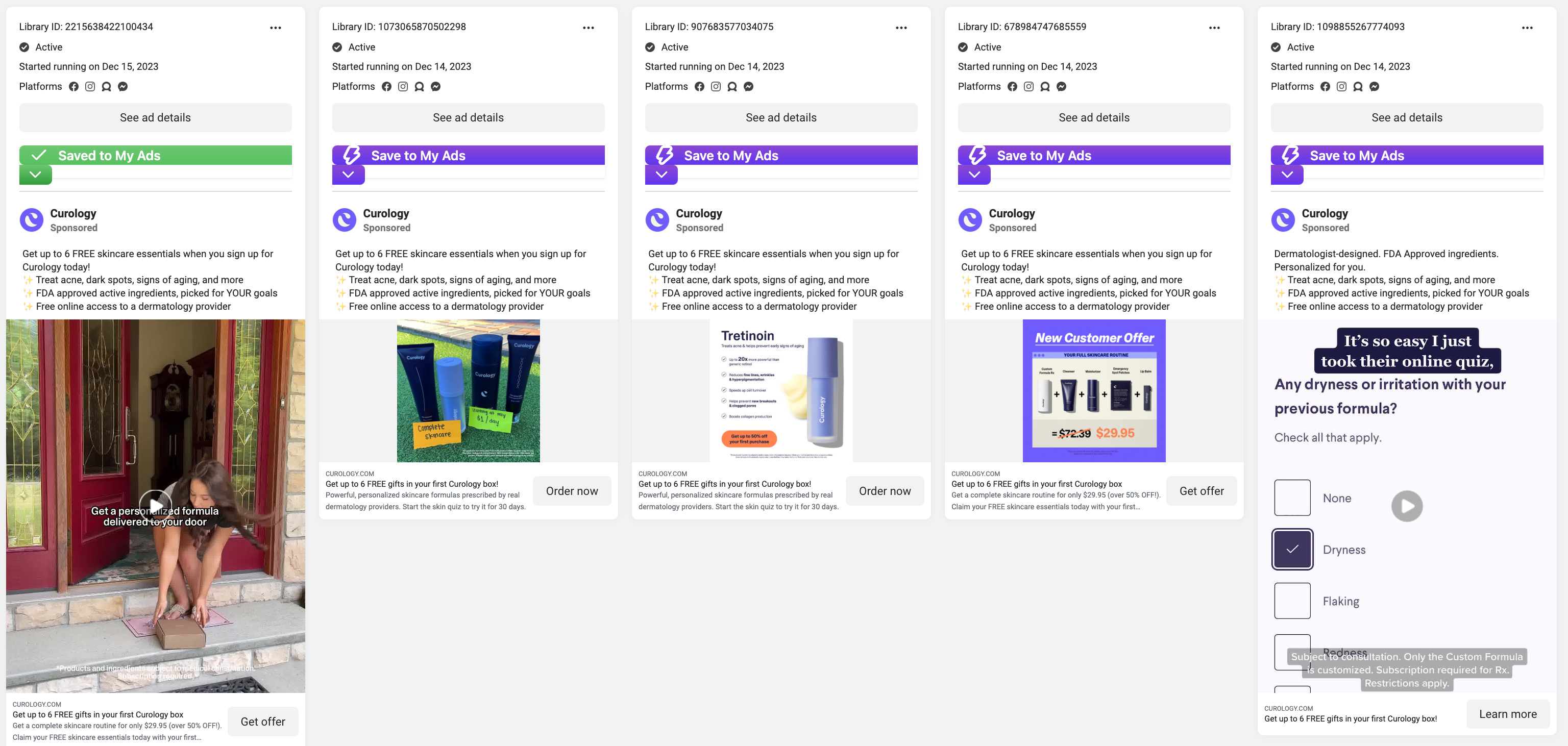The image size is (1568, 746).
Task: Click Get offer on New Customer Offer ad
Action: point(1202,490)
